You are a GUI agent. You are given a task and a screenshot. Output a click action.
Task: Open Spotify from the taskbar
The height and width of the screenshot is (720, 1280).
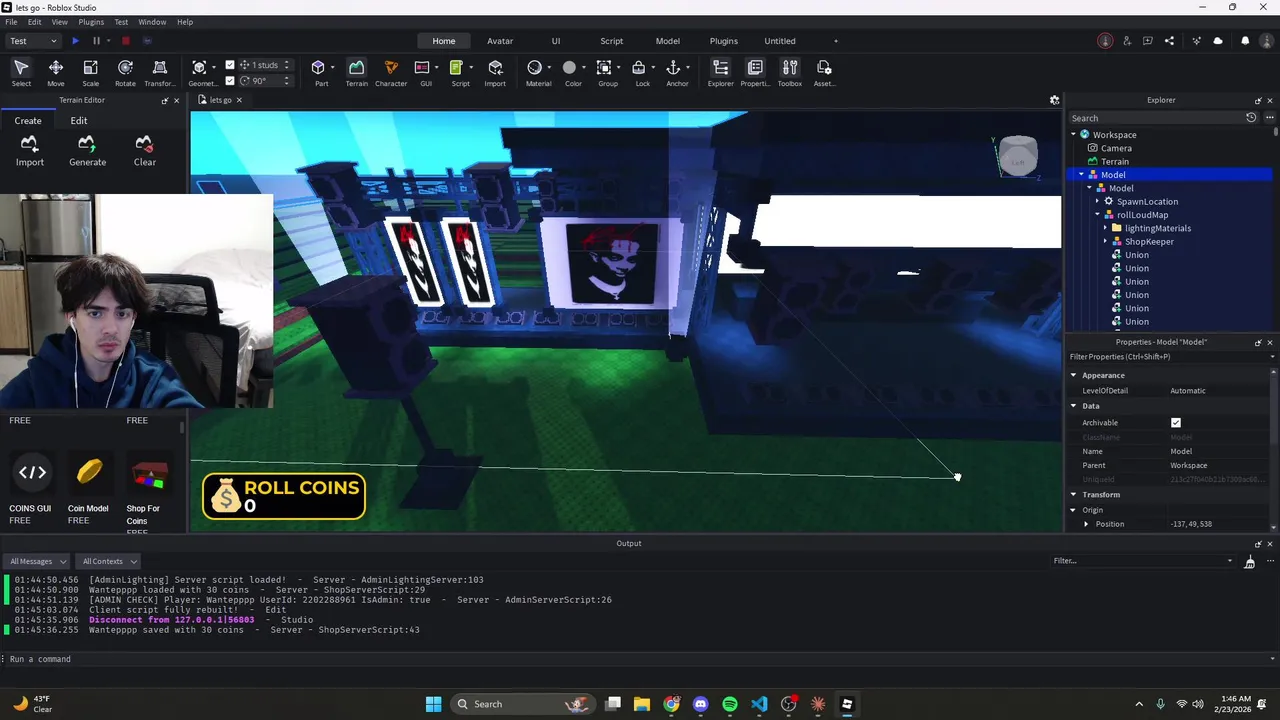click(x=730, y=704)
